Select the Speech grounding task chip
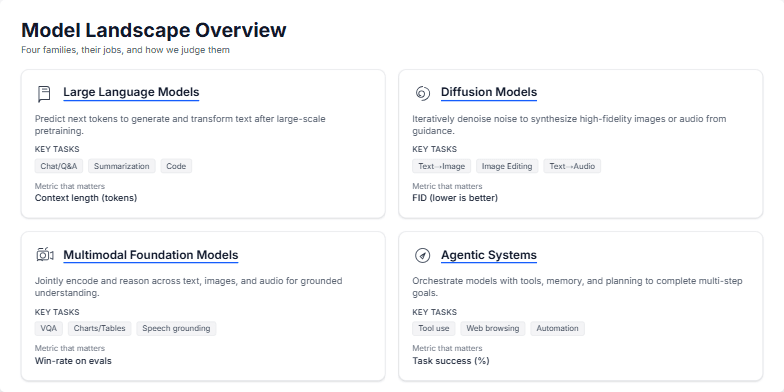The image size is (784, 392). pos(176,328)
